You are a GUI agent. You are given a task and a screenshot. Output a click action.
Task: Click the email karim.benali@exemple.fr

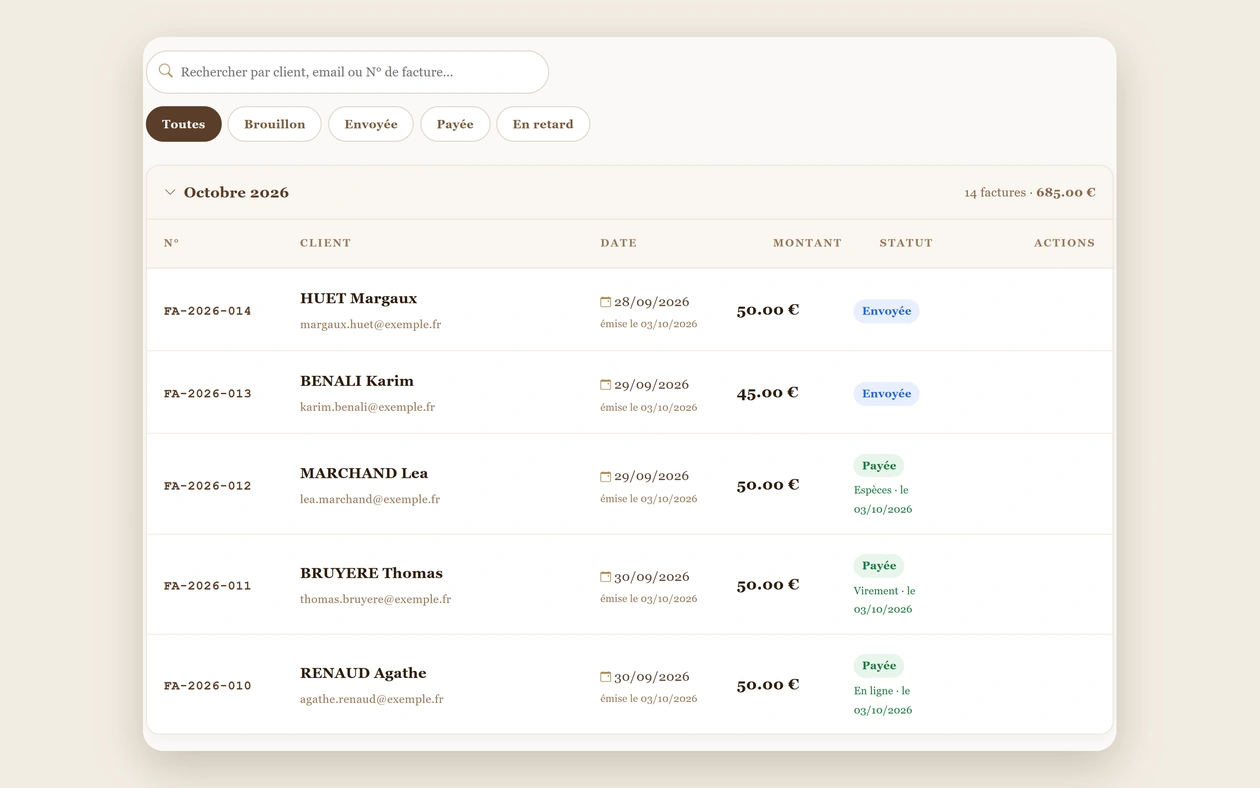[x=367, y=407]
